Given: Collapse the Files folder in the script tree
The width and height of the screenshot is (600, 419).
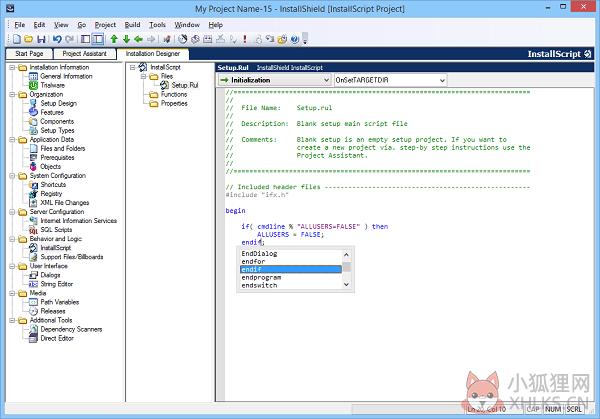Looking at the screenshot, I should tap(143, 77).
